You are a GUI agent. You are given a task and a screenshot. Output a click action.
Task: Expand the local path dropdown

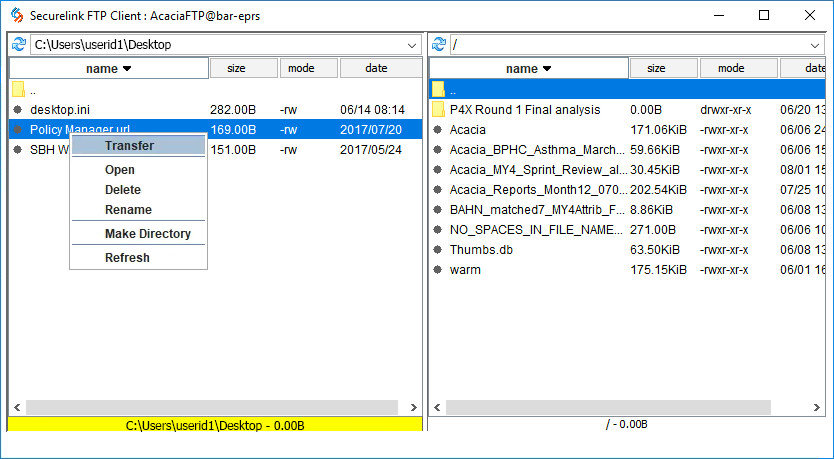coord(412,45)
